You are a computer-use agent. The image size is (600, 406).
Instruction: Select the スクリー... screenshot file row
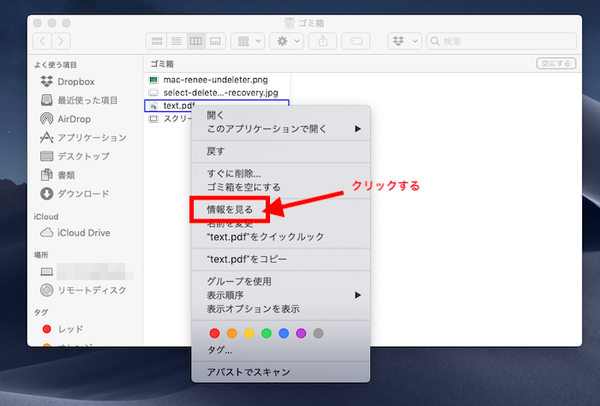coord(168,119)
